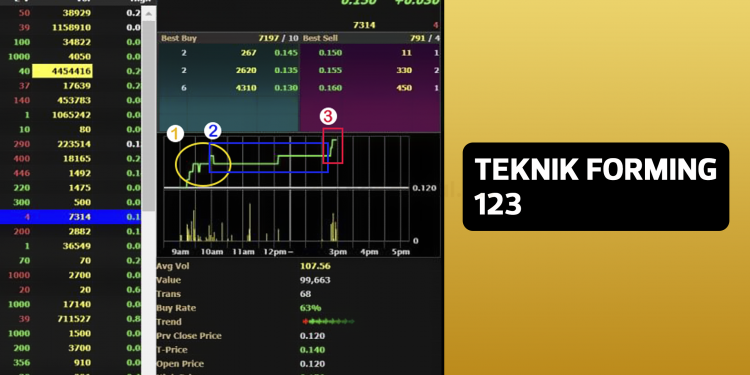Image resolution: width=750 pixels, height=375 pixels.
Task: Click the 4pm label on the chart time axis
Action: click(369, 252)
